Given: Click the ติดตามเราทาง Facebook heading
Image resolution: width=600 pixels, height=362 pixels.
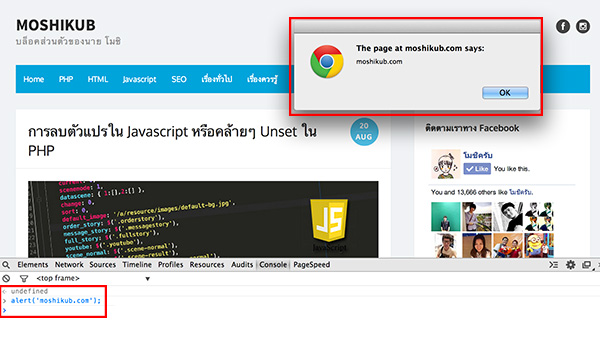Looking at the screenshot, I should point(472,128).
